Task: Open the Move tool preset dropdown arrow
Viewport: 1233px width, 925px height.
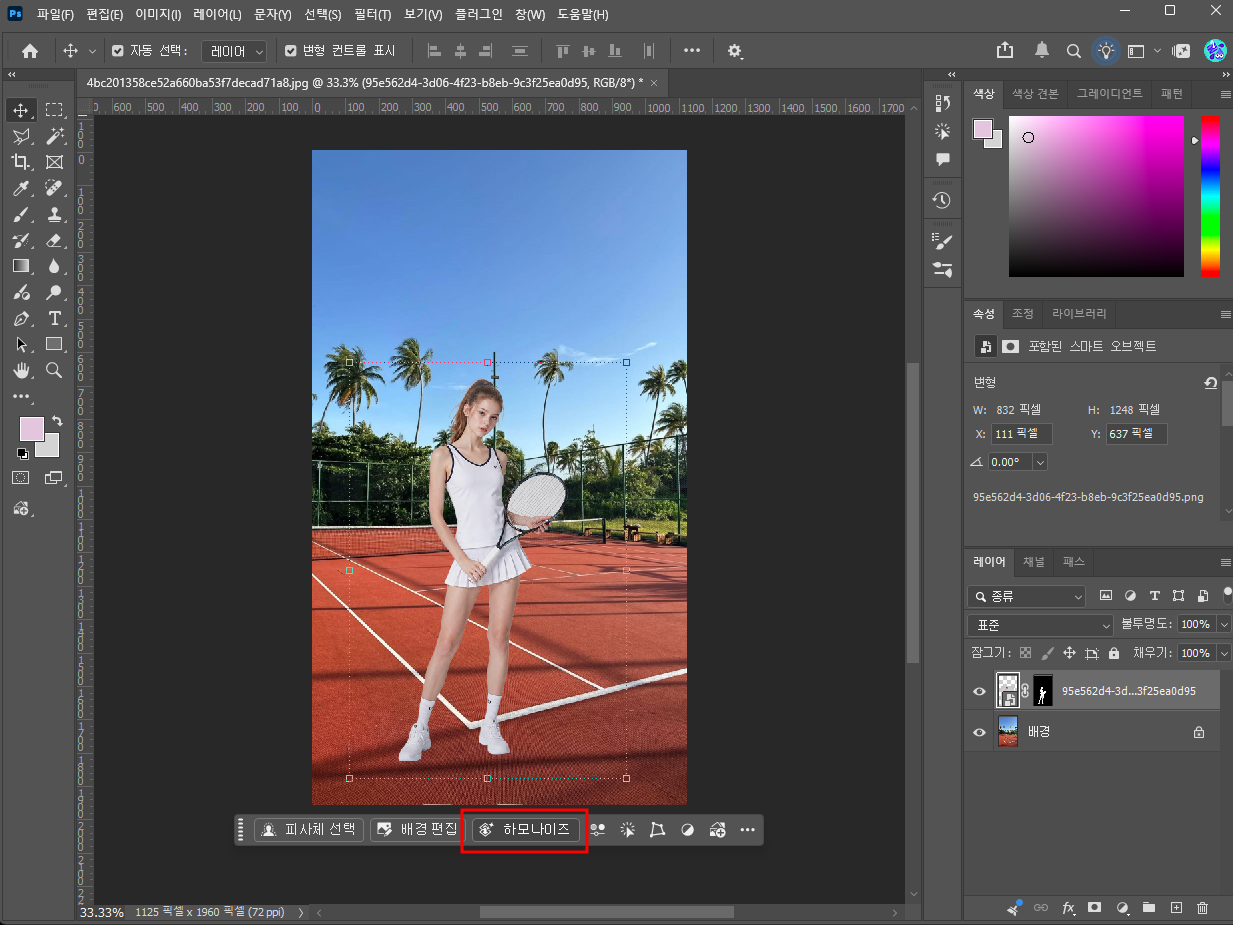Action: tap(93, 51)
